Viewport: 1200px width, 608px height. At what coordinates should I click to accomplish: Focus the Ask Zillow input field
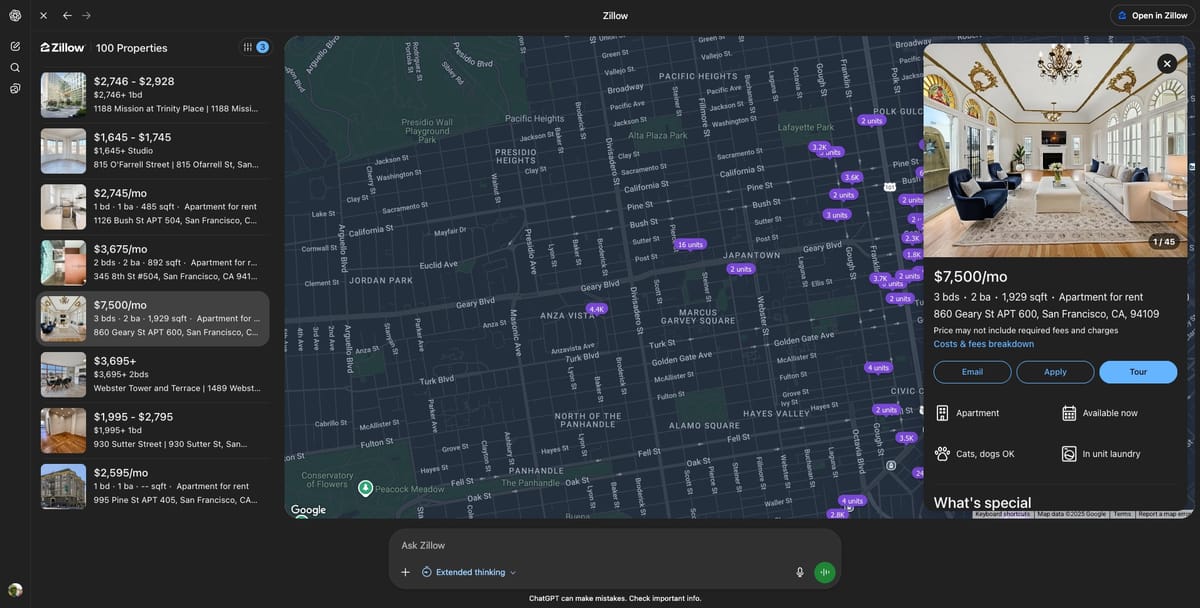pyautogui.click(x=614, y=545)
